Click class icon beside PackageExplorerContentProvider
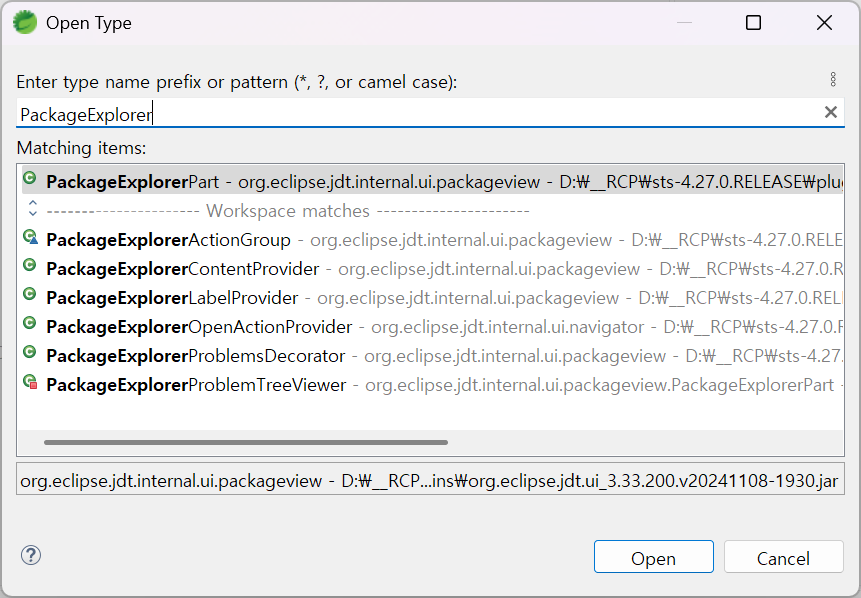This screenshot has width=861, height=598. [x=30, y=265]
